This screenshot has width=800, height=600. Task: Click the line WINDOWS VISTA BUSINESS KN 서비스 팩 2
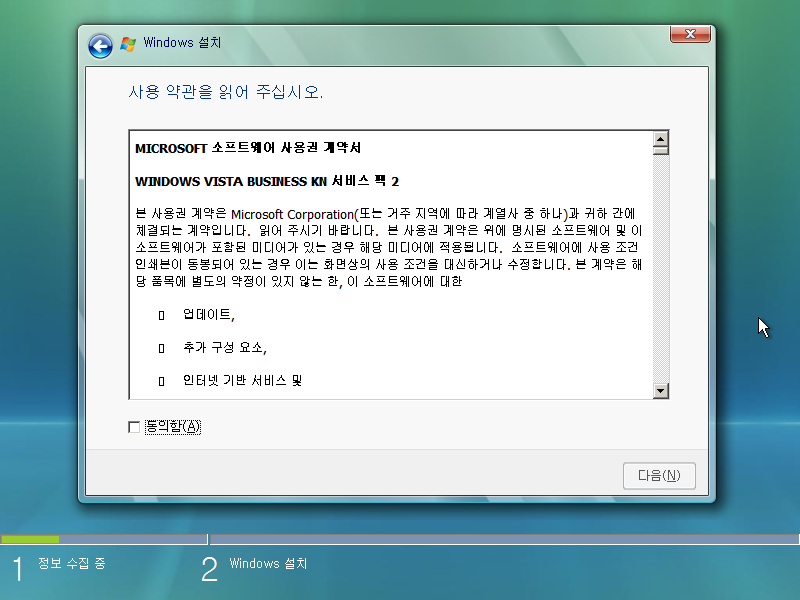click(267, 181)
